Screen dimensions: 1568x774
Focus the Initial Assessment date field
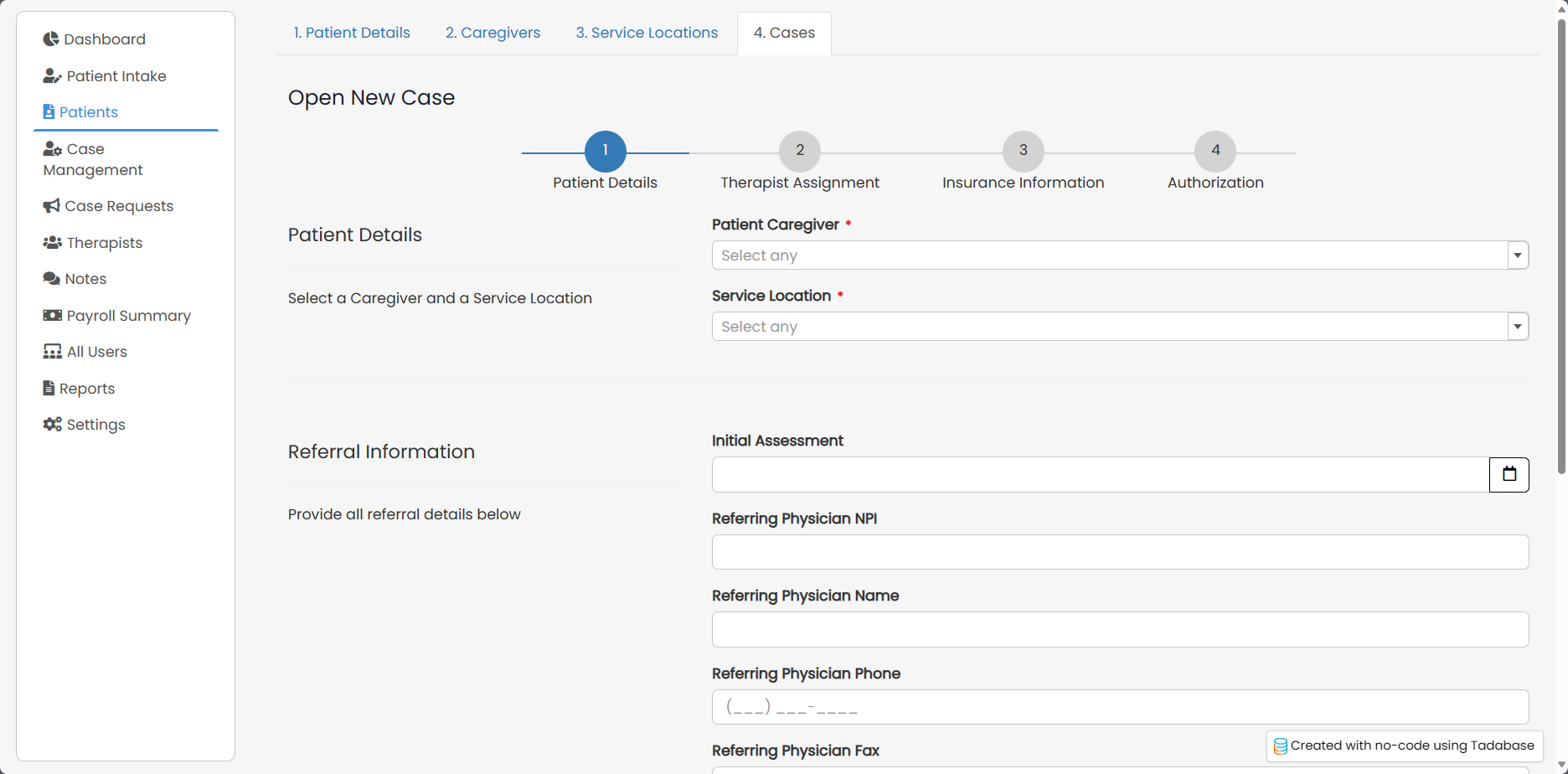[1101, 475]
